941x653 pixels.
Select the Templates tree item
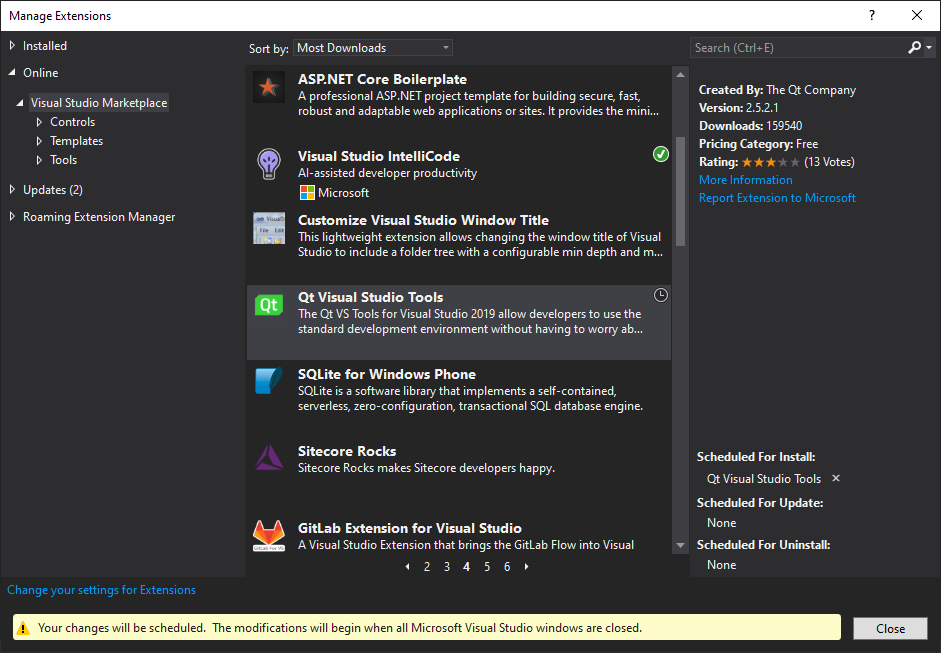[x=76, y=141]
